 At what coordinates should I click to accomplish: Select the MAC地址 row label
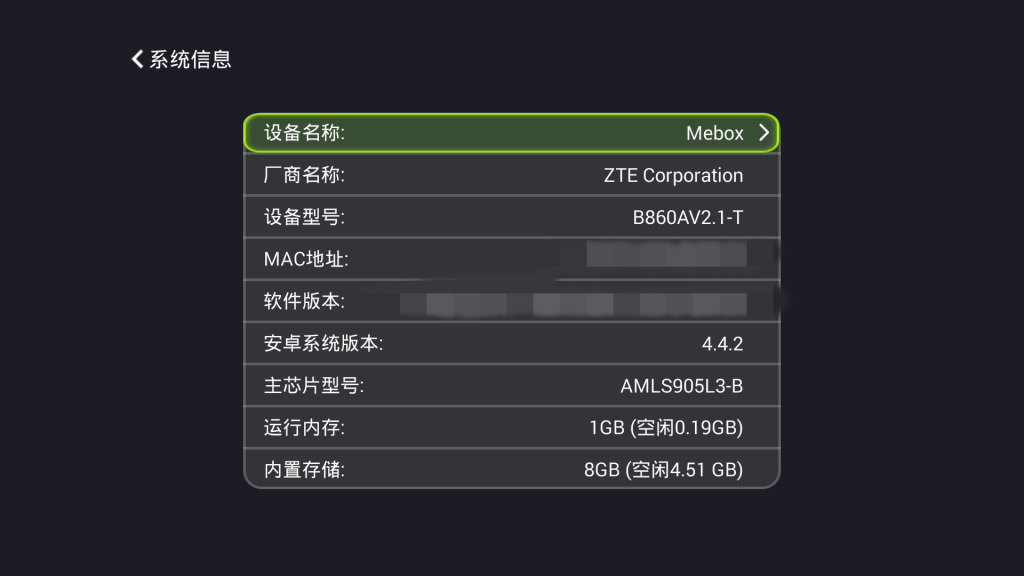pyautogui.click(x=306, y=260)
